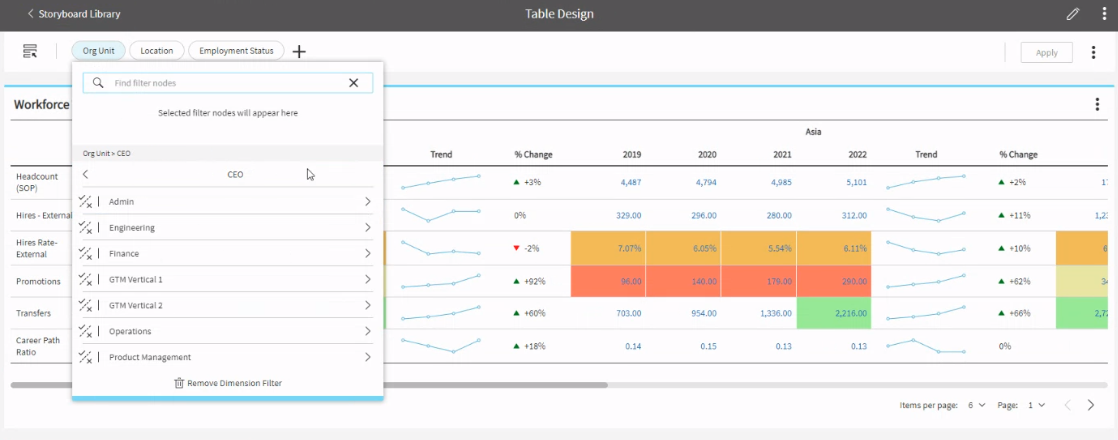Clear the filter node search with X

pos(353,83)
